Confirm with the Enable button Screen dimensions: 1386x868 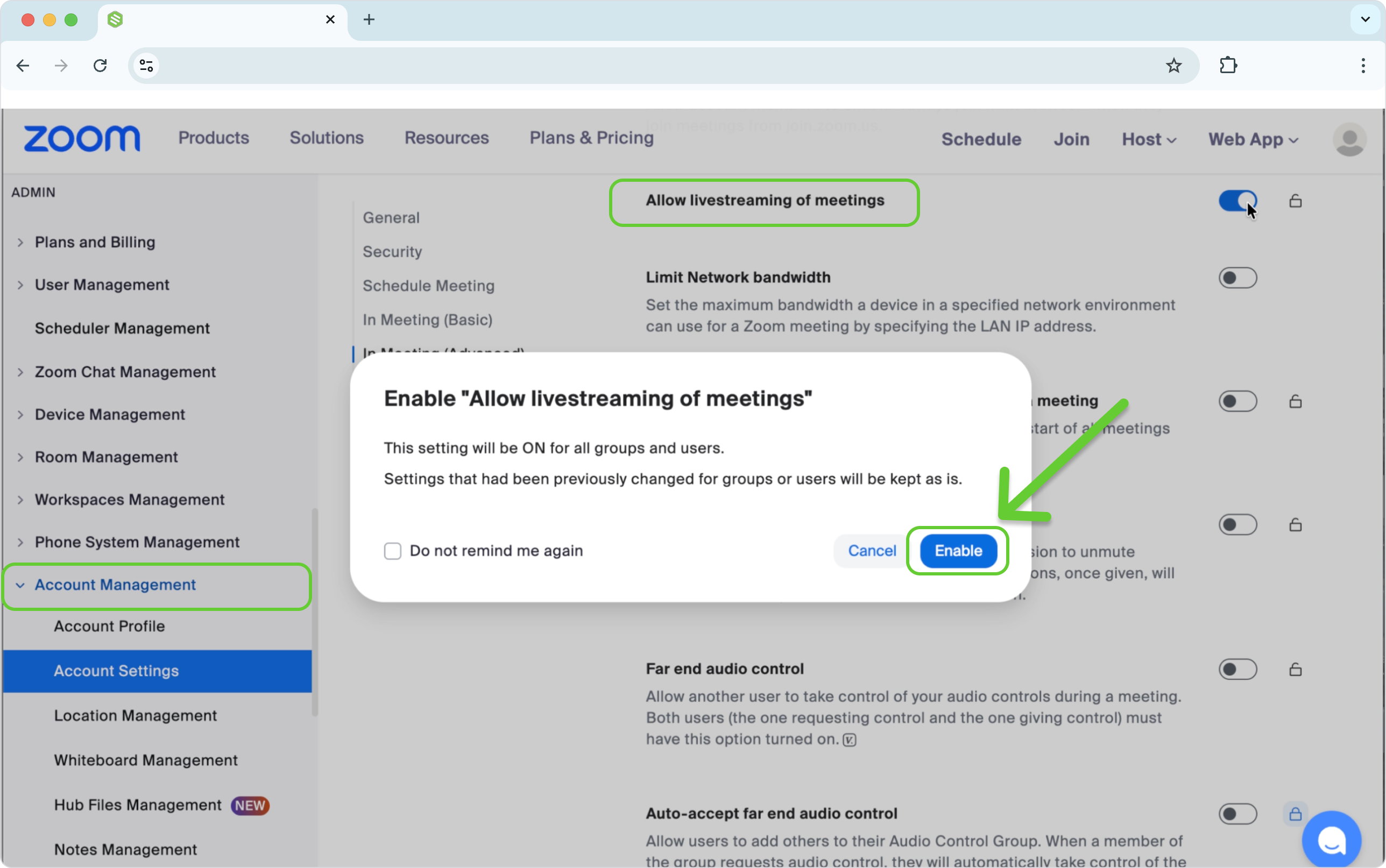[x=958, y=551]
